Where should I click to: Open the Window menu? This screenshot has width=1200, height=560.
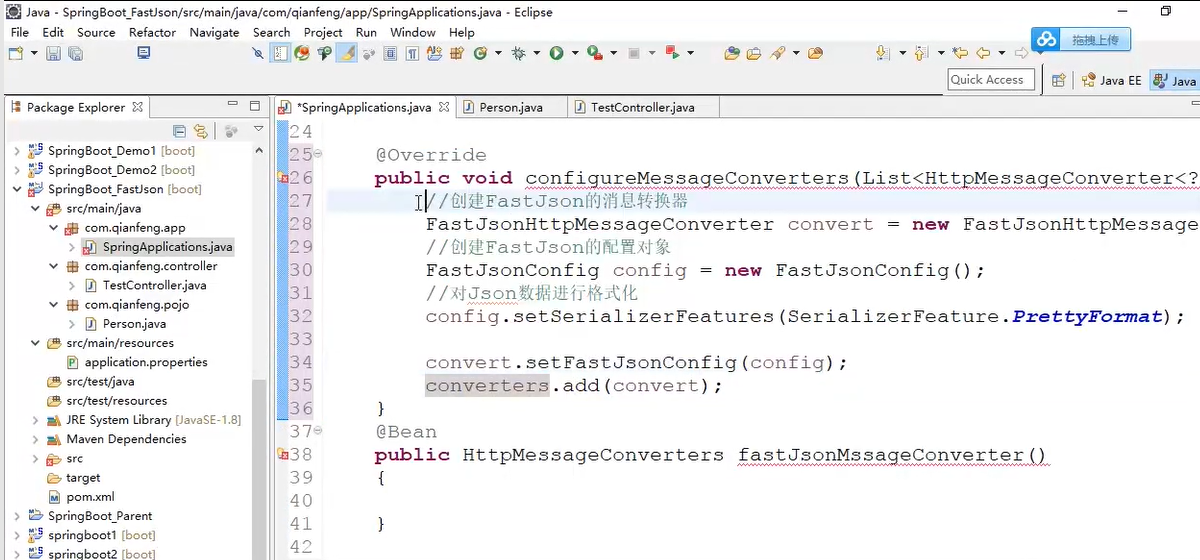413,32
